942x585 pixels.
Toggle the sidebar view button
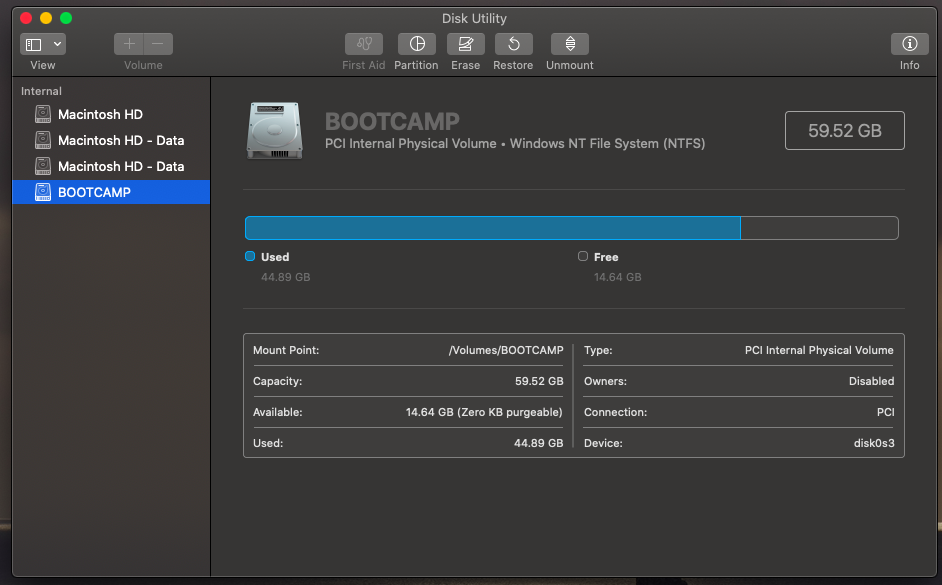(x=33, y=44)
